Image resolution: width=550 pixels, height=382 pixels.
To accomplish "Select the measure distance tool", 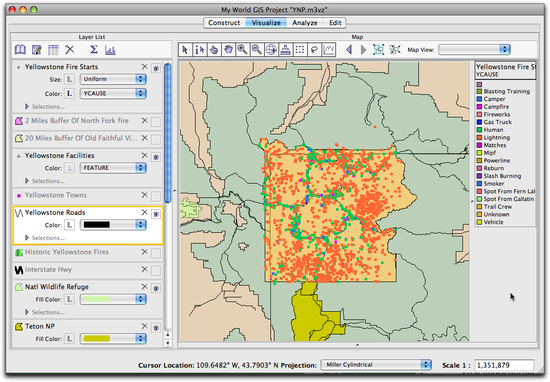I will tap(286, 49).
